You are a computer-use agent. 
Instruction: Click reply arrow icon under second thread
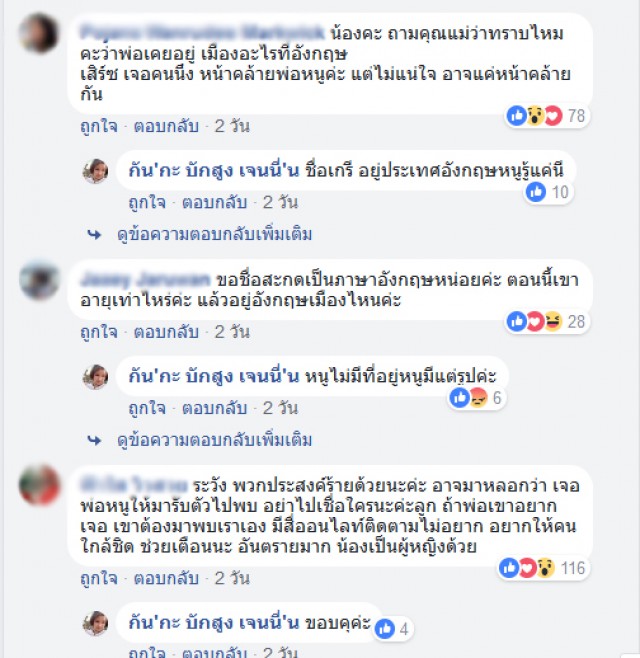94,441
